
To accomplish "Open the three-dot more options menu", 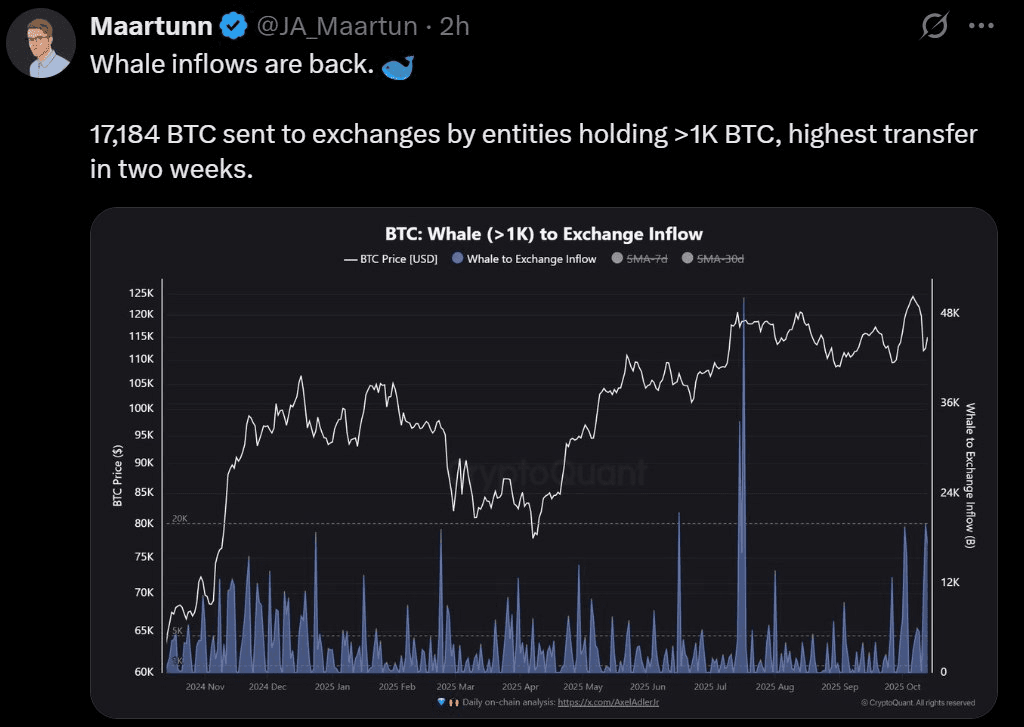I will [982, 27].
